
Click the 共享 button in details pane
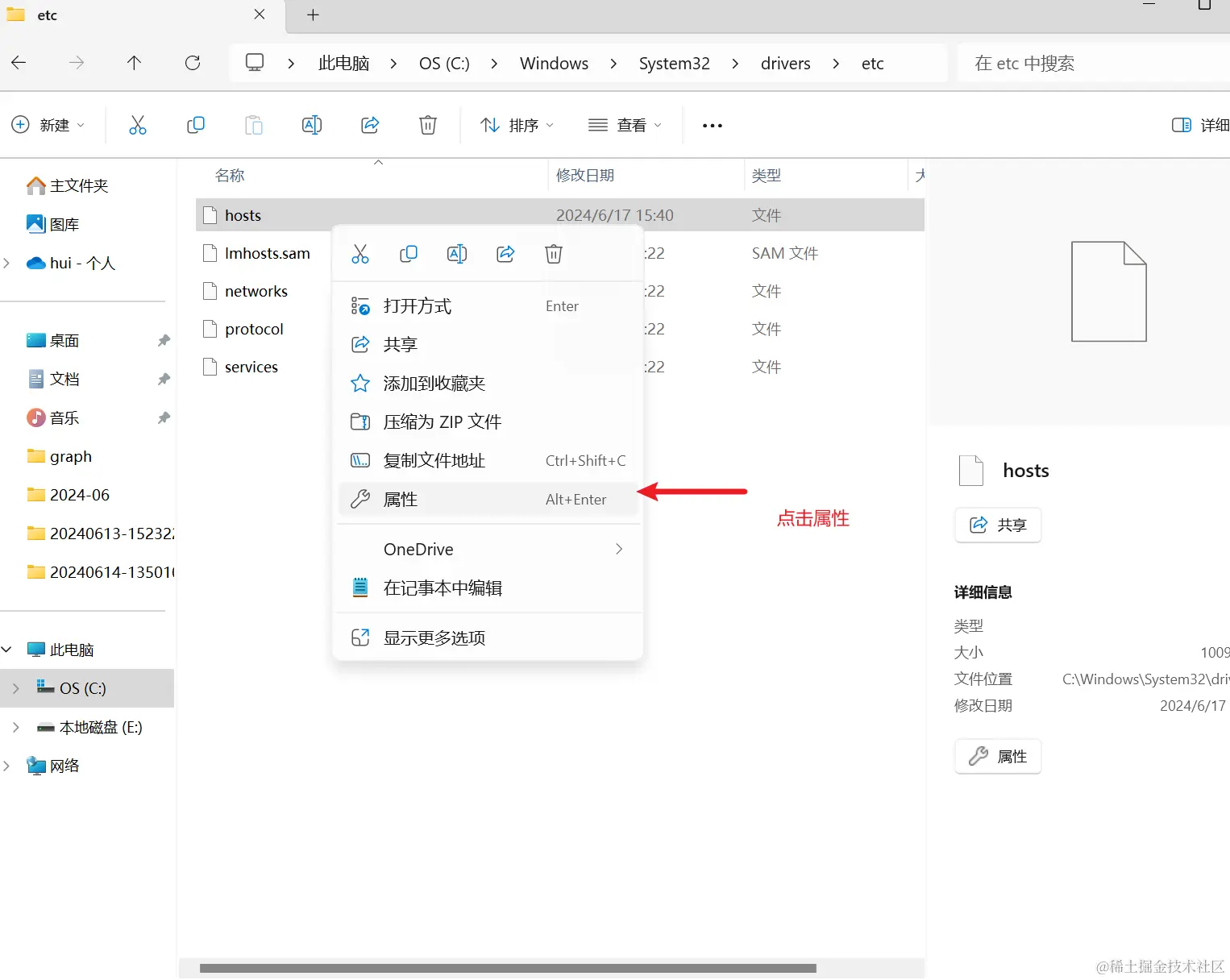click(998, 525)
